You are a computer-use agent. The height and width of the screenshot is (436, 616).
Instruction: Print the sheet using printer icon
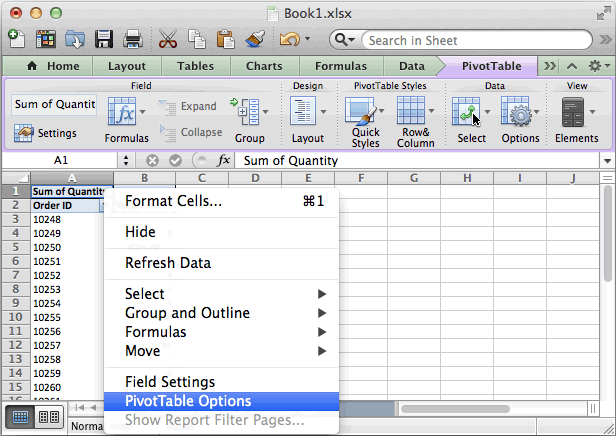pyautogui.click(x=133, y=39)
